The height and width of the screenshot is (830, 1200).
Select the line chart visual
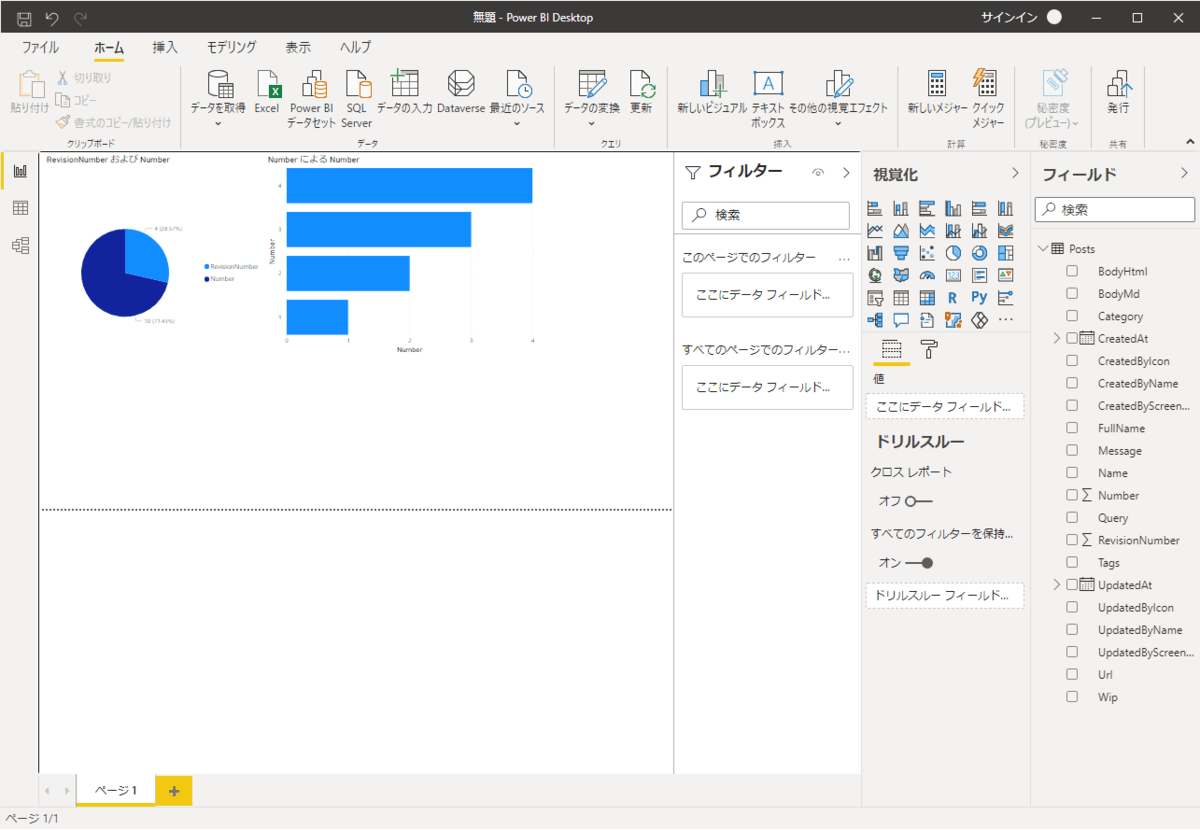[875, 231]
